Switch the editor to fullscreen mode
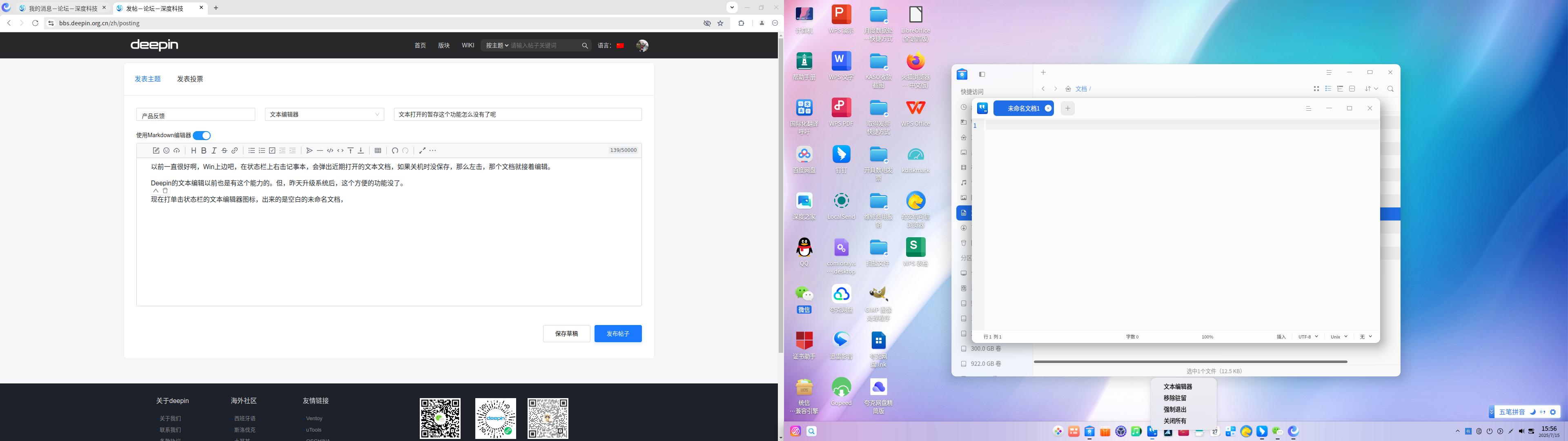 (x=423, y=150)
